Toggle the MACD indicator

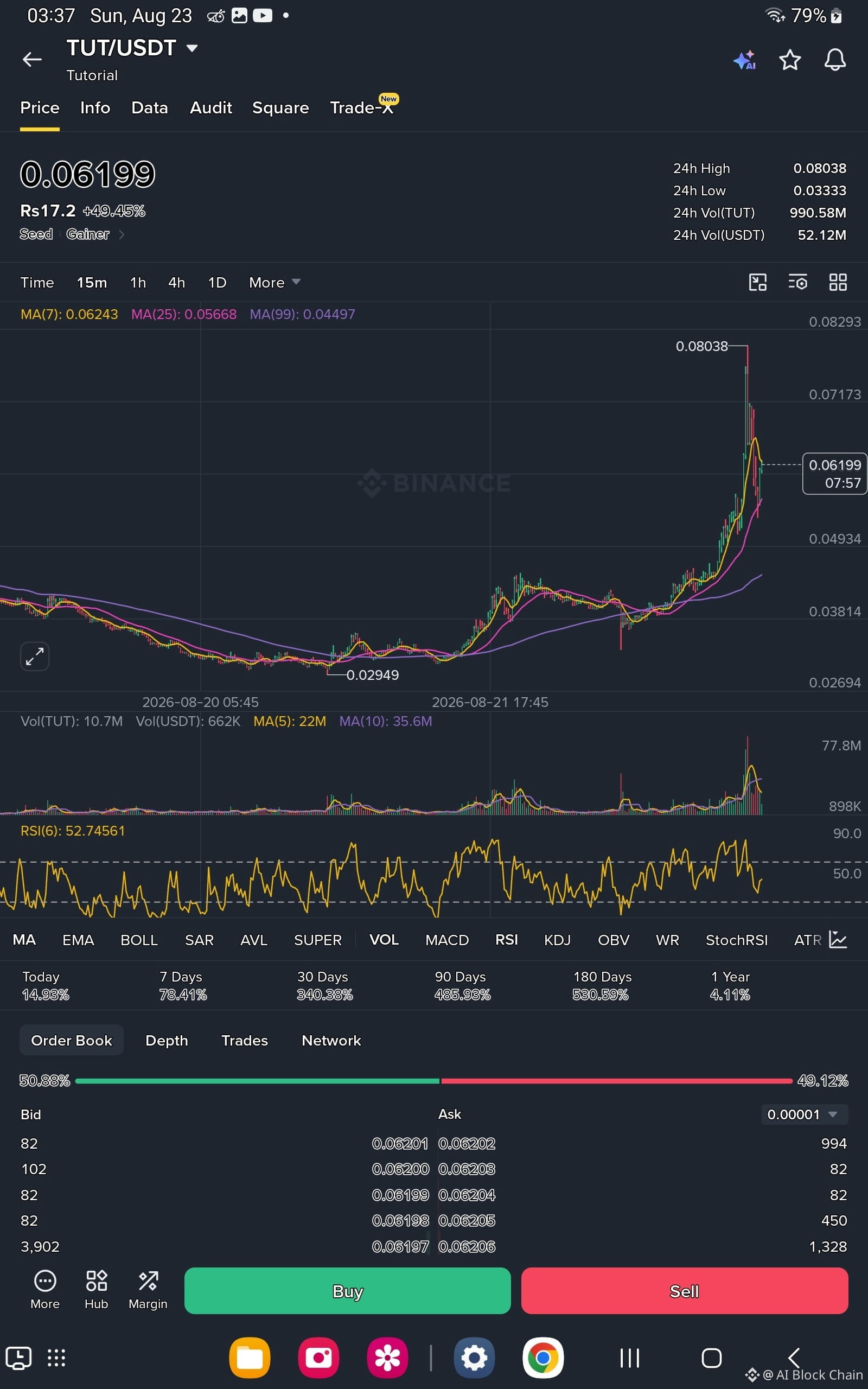tap(446, 940)
